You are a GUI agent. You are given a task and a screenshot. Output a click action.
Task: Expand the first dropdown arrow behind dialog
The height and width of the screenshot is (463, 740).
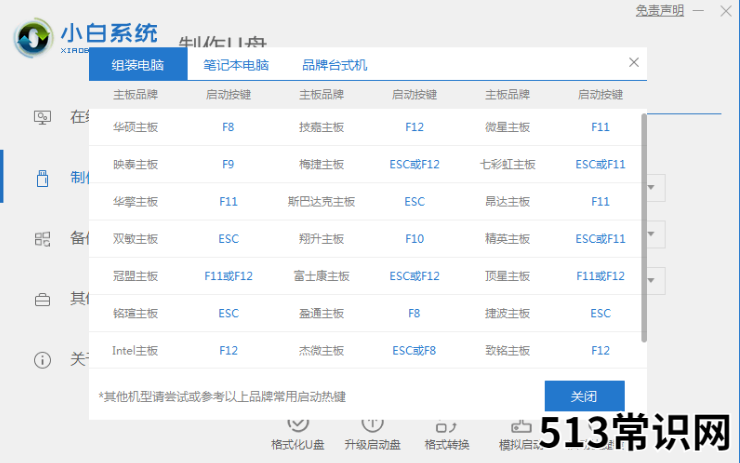pyautogui.click(x=651, y=187)
